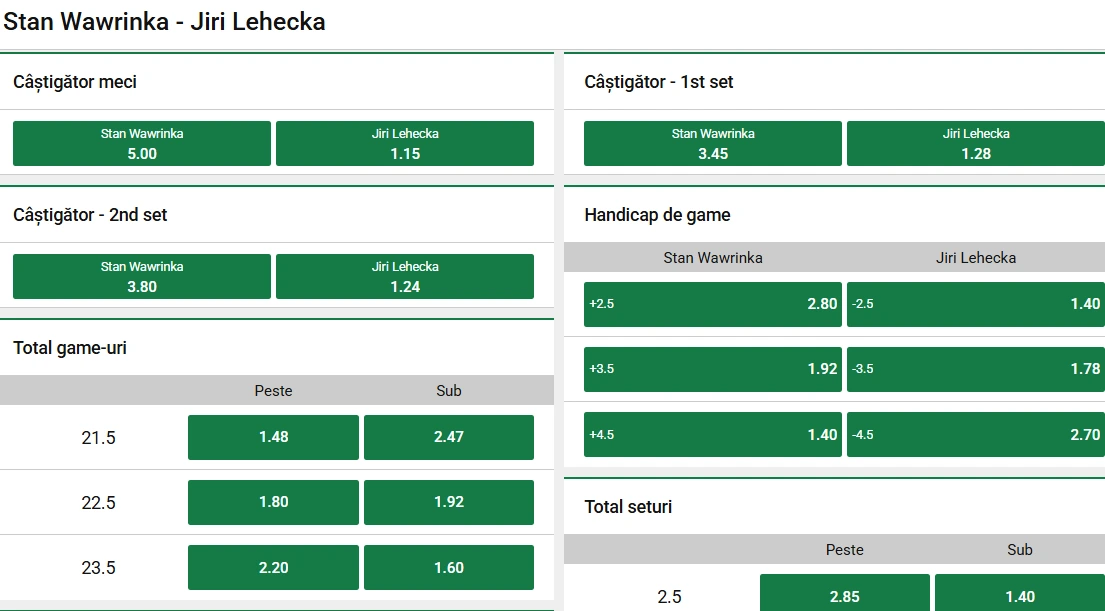Image resolution: width=1105 pixels, height=611 pixels.
Task: Bet on Stan Wawrinka match winner 5.00
Action: click(142, 144)
